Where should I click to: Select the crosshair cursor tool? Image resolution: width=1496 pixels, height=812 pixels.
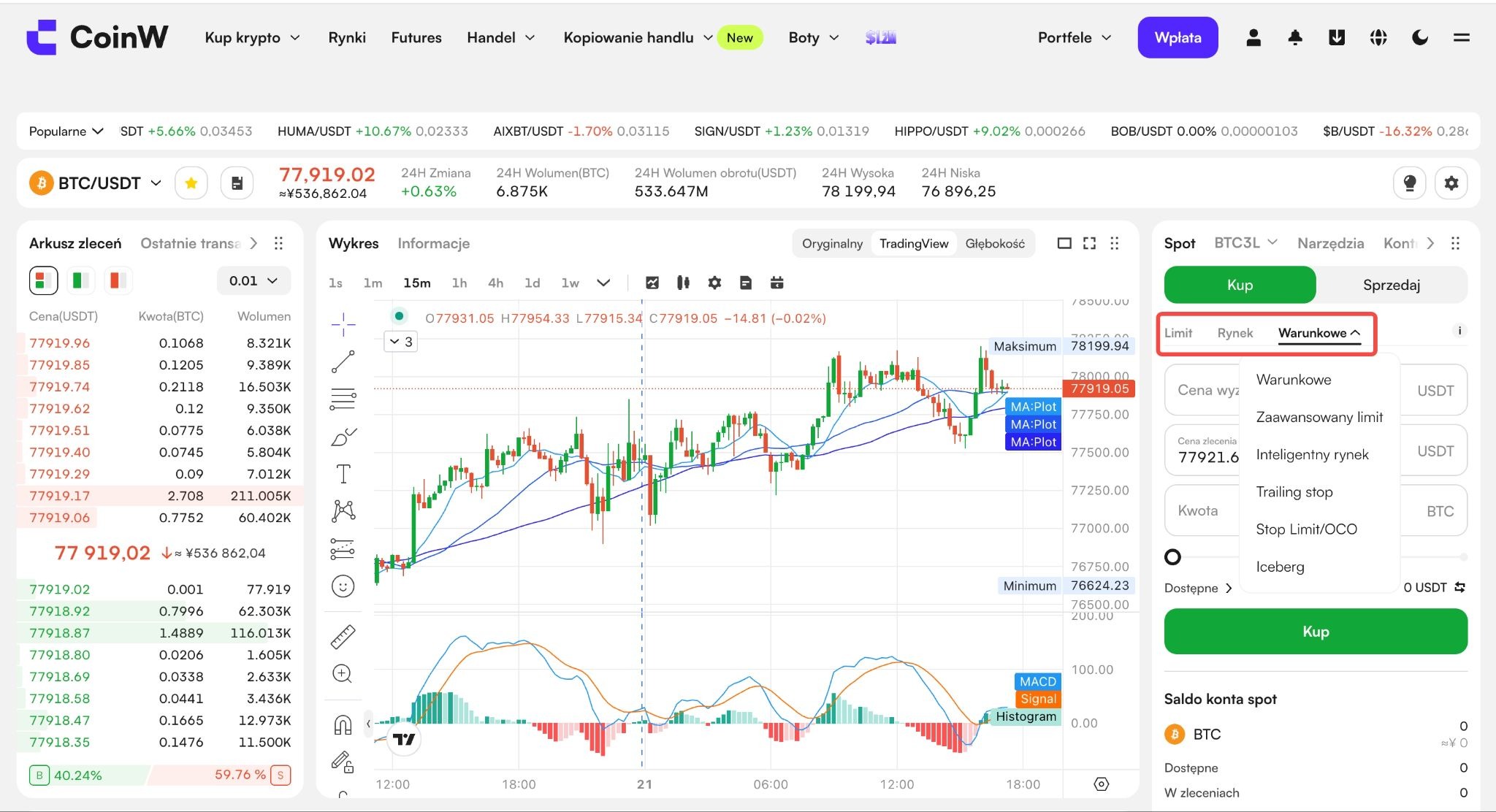coord(343,323)
